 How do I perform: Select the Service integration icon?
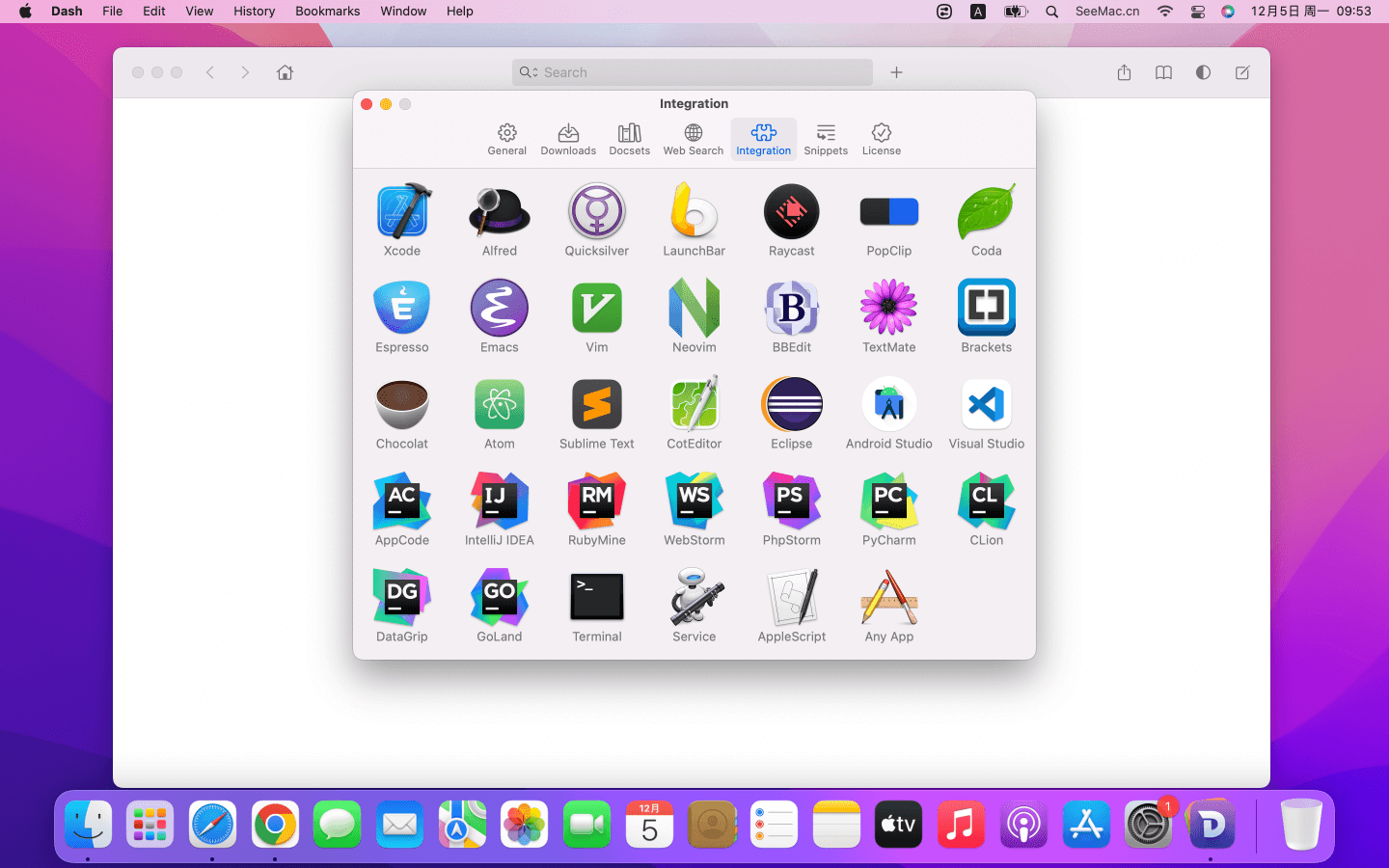tap(694, 597)
